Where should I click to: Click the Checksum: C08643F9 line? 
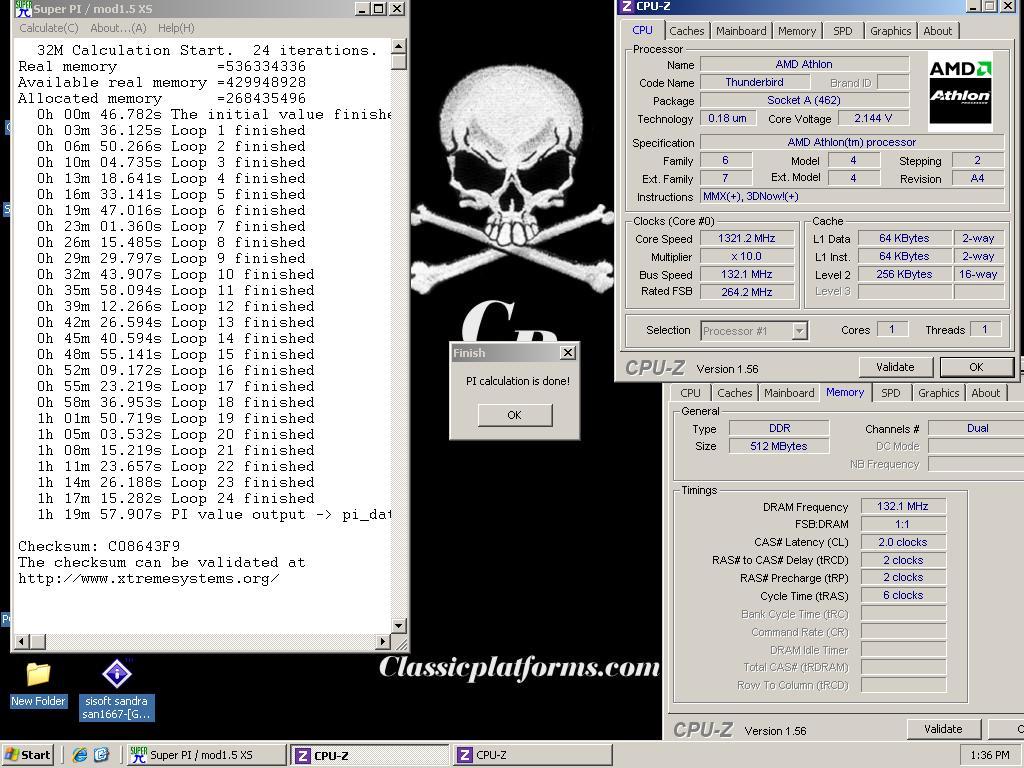pos(99,546)
